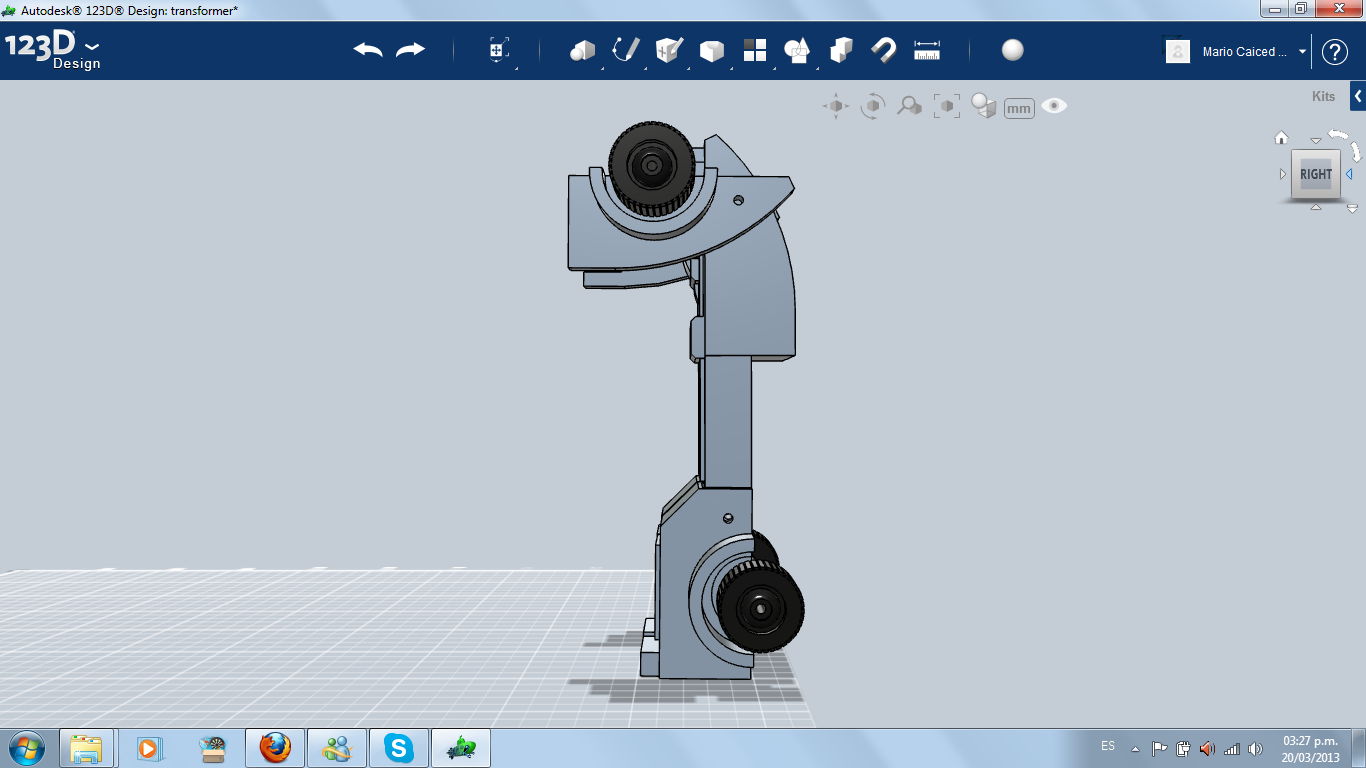Click the white triangle on view cube's left
The height and width of the screenshot is (768, 1366).
(1283, 174)
